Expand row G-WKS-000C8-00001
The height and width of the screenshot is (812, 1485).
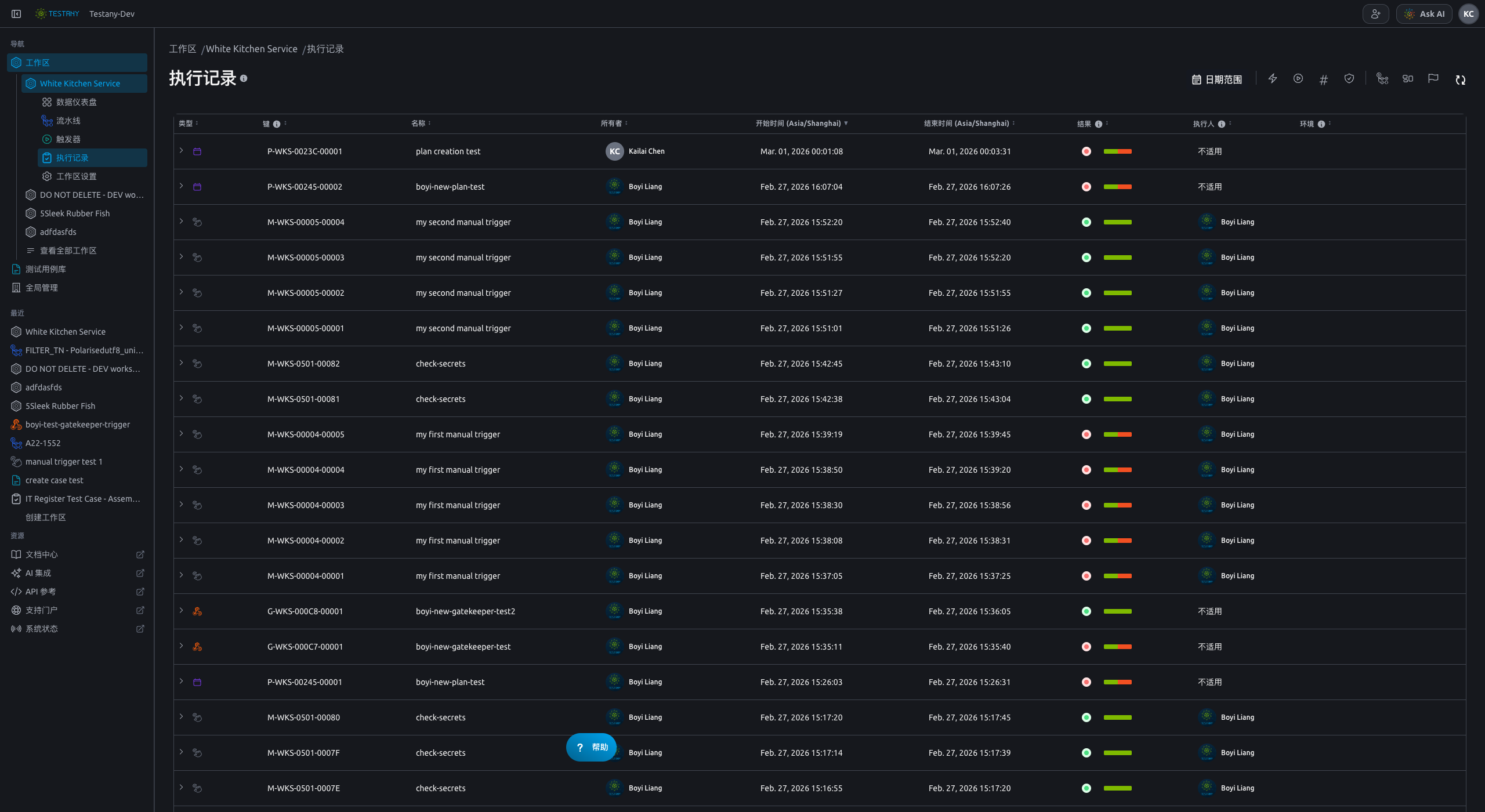(x=182, y=611)
